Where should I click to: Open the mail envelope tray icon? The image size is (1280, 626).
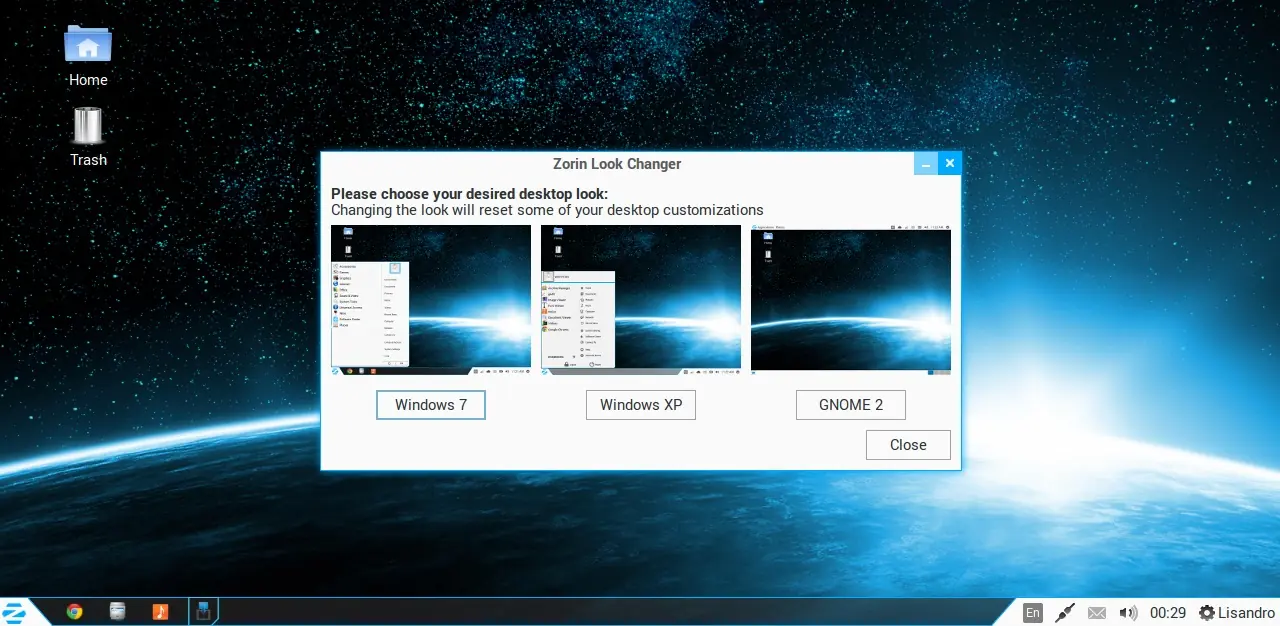click(x=1097, y=613)
